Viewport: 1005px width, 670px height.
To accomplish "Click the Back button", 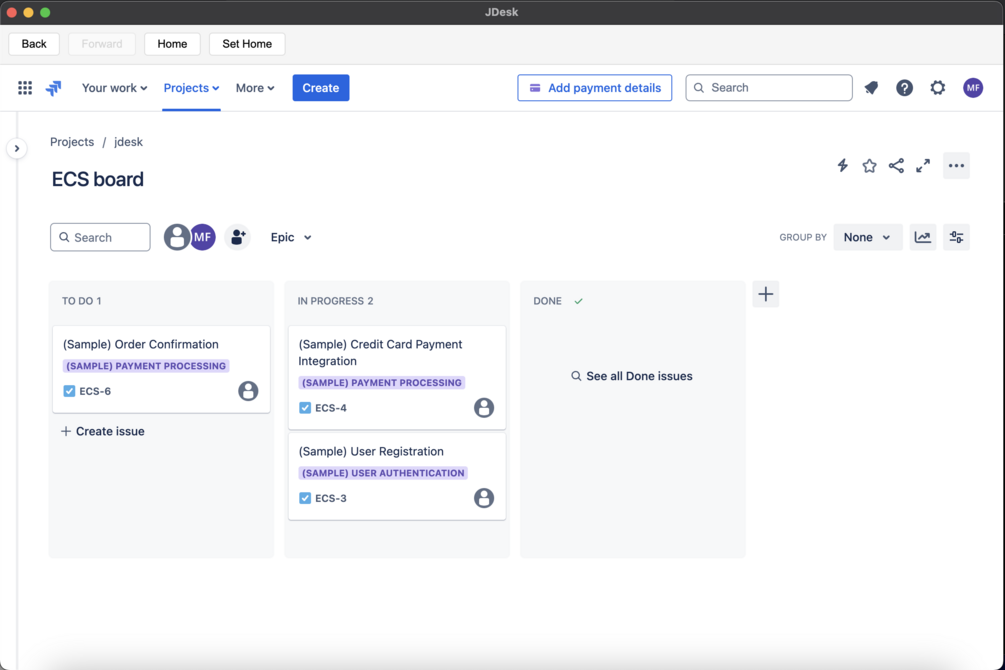I will (34, 44).
